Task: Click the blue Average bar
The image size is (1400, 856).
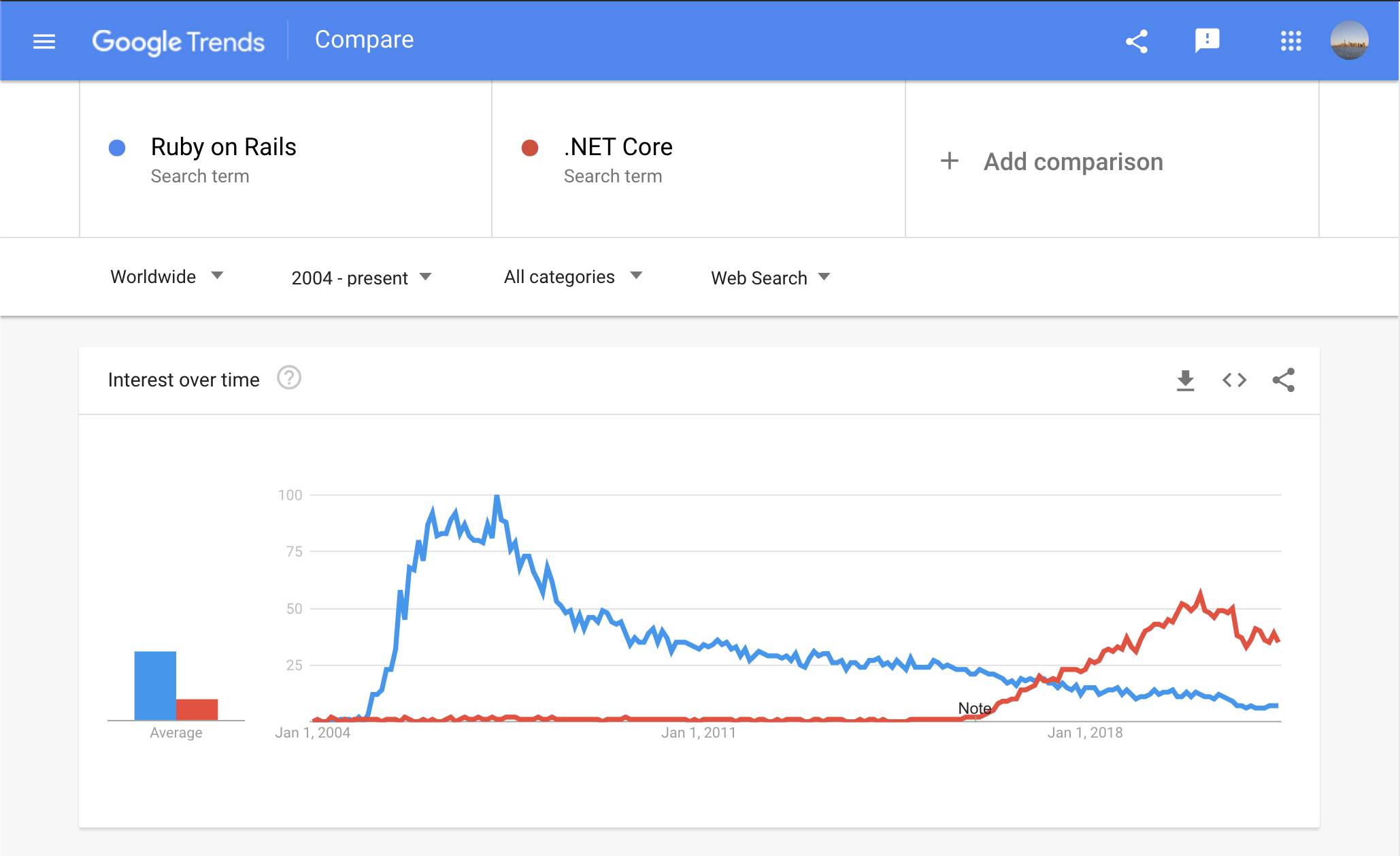Action: 155,680
